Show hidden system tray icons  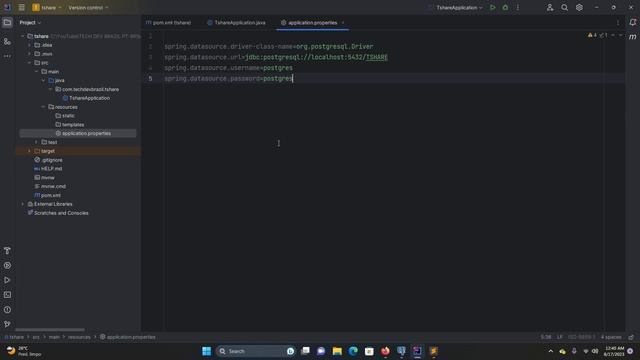pos(551,351)
